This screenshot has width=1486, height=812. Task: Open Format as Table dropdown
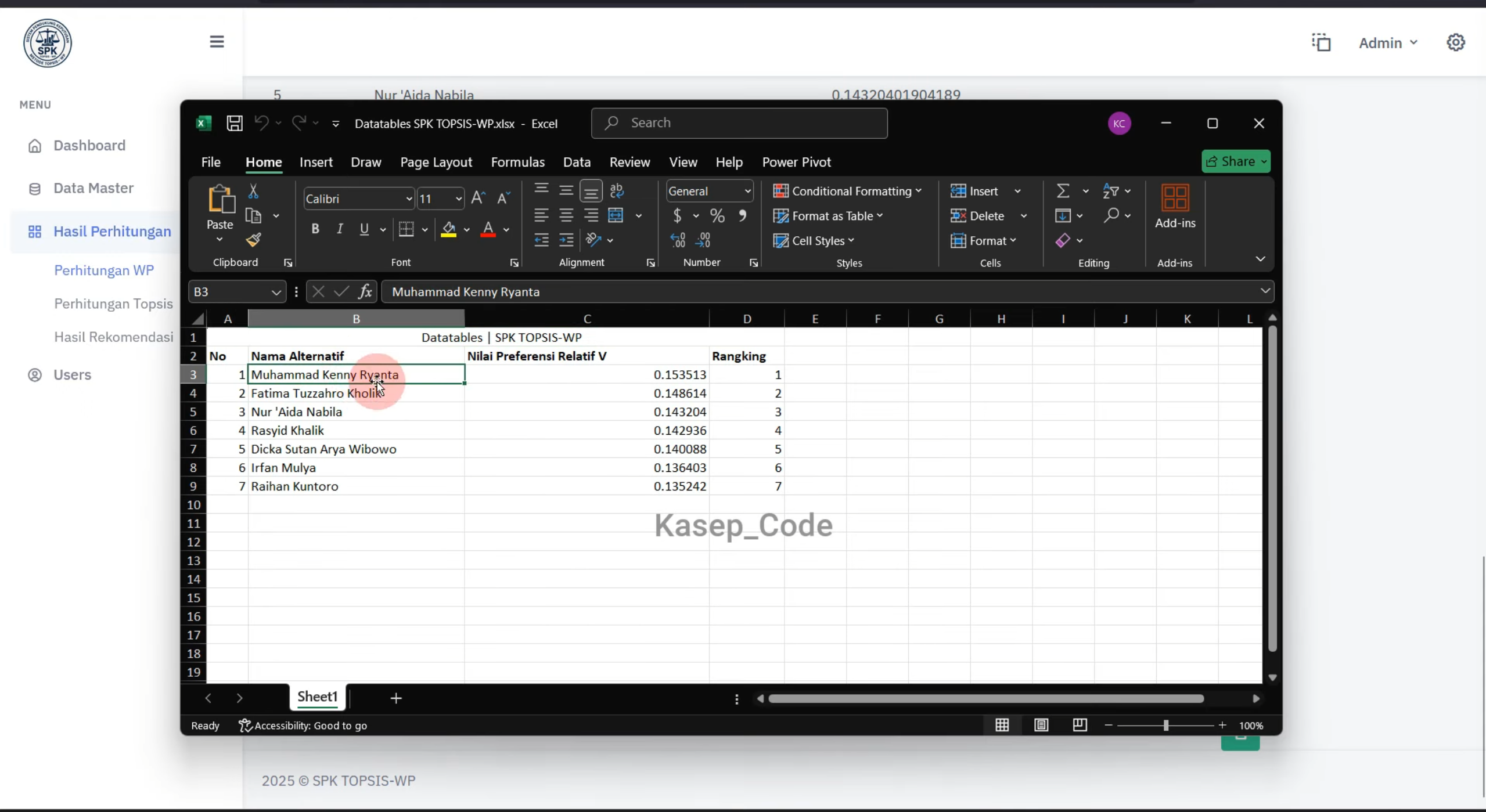(829, 216)
